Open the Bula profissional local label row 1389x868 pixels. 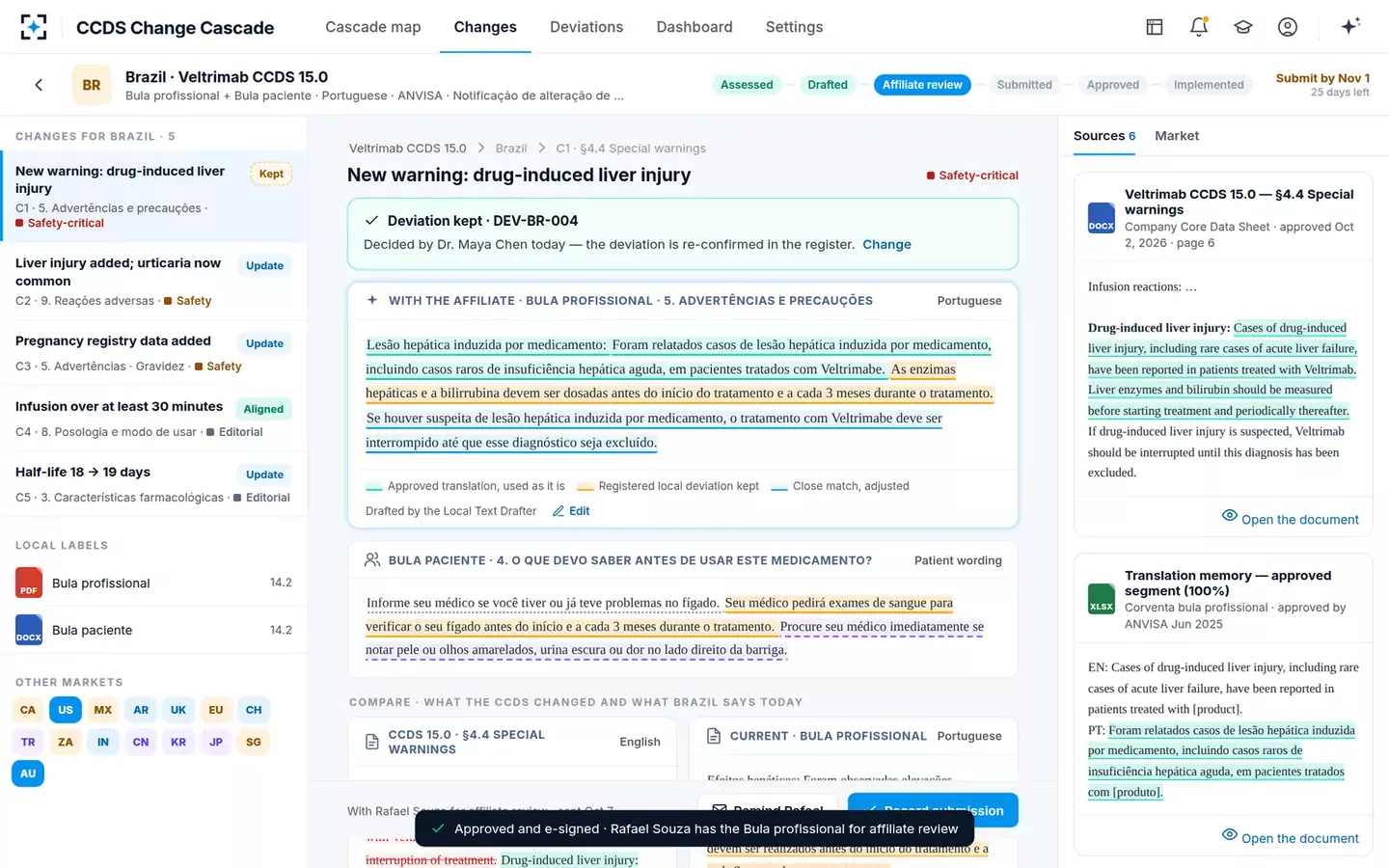[154, 583]
